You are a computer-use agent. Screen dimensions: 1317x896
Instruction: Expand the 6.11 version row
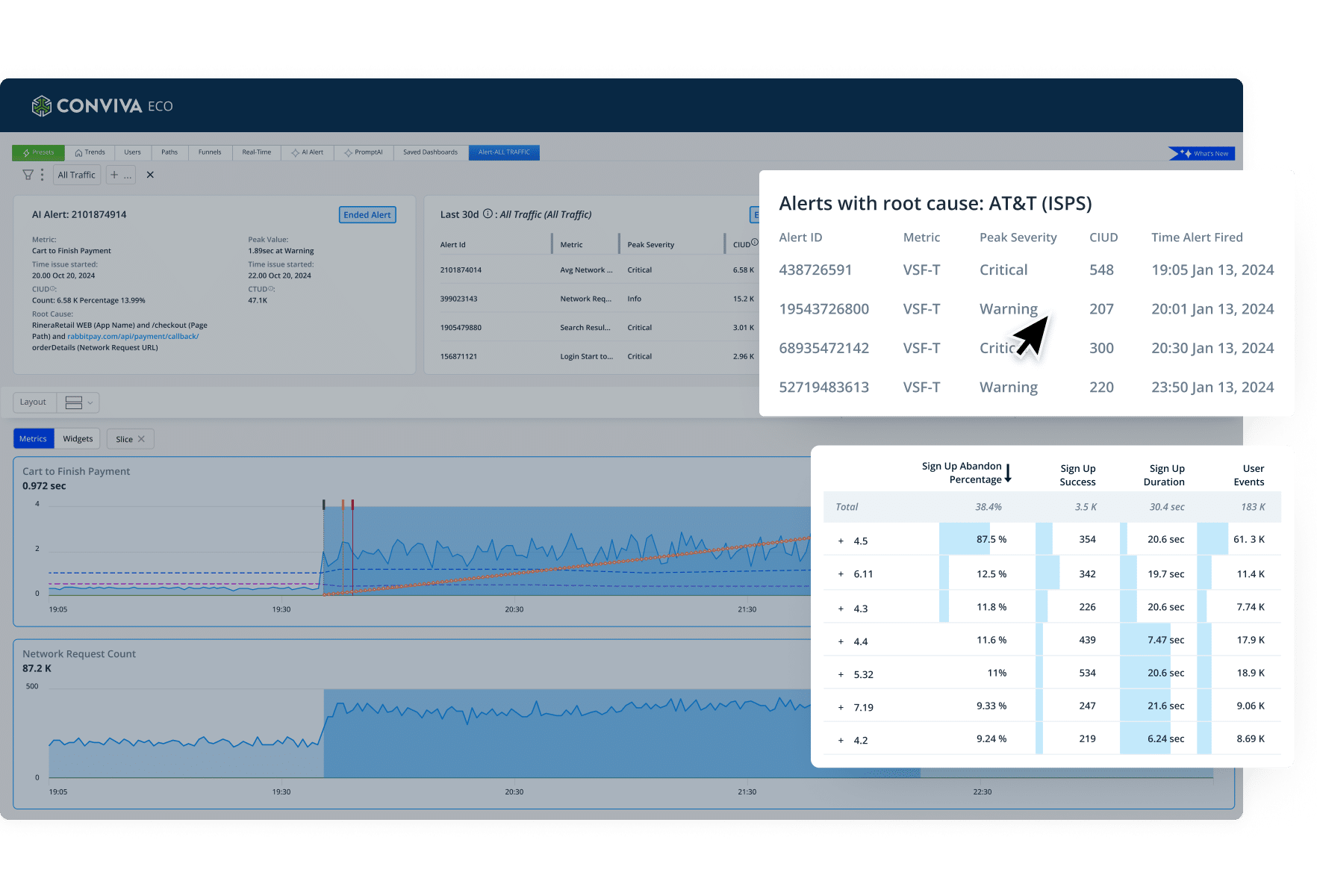(x=841, y=574)
